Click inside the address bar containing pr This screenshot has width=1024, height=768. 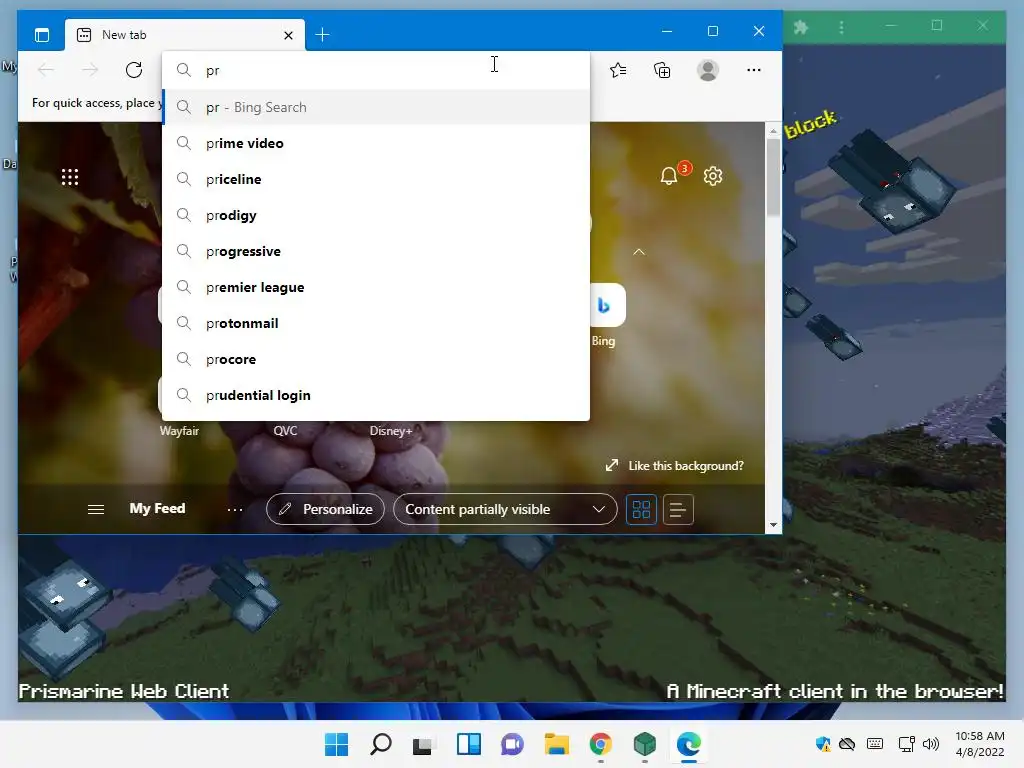click(x=376, y=71)
